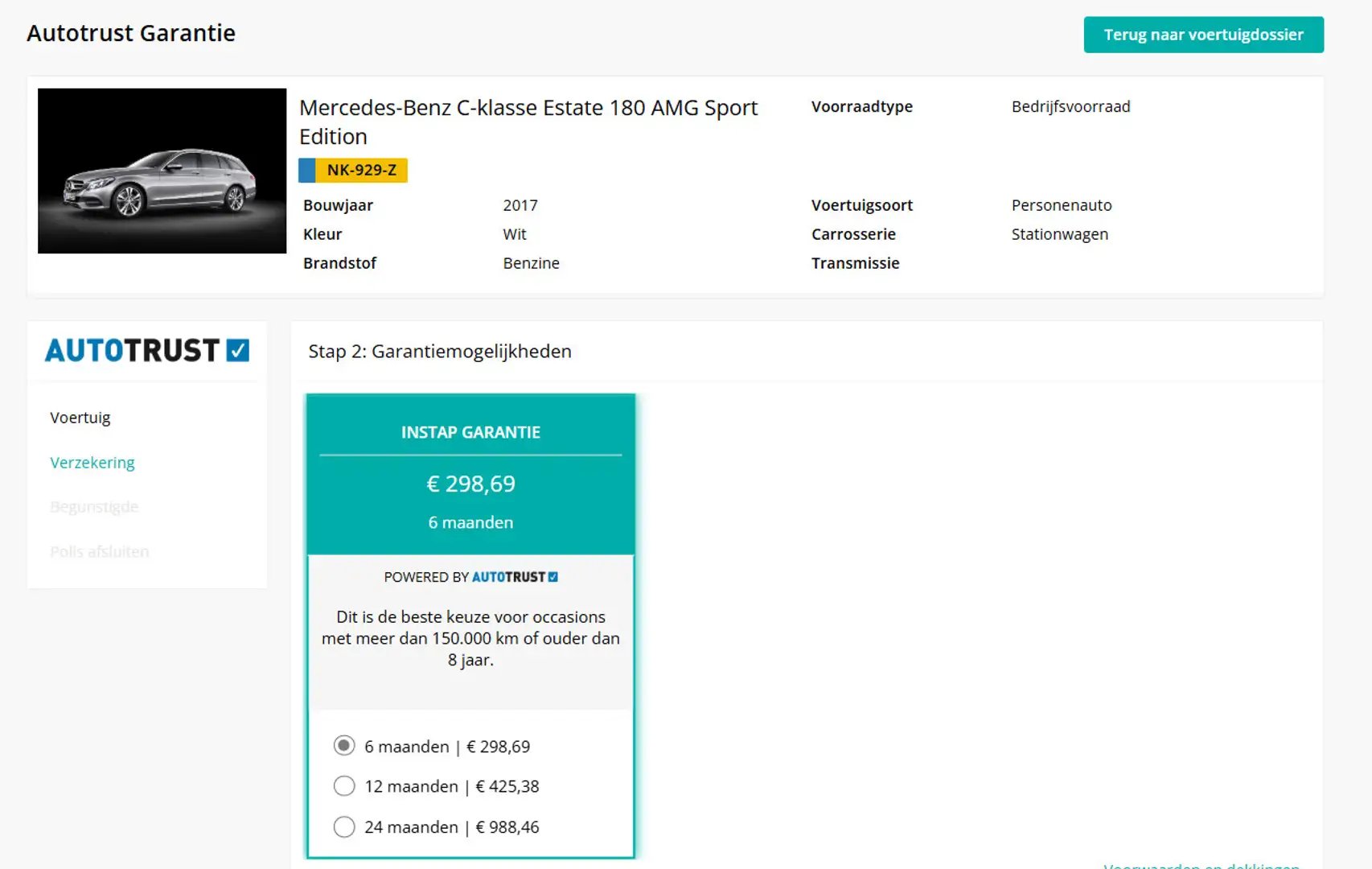Click the Personenauto value
The image size is (1372, 869).
click(x=1062, y=205)
